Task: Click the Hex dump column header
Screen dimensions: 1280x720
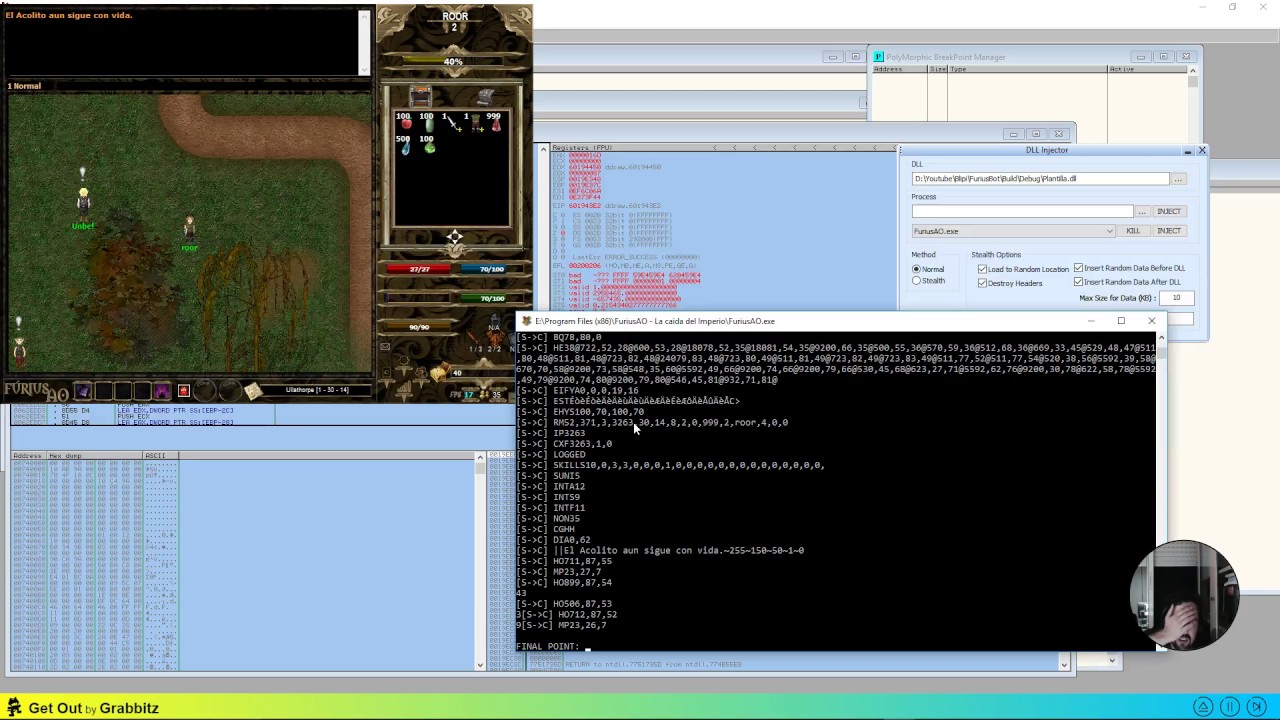Action: (x=95, y=456)
